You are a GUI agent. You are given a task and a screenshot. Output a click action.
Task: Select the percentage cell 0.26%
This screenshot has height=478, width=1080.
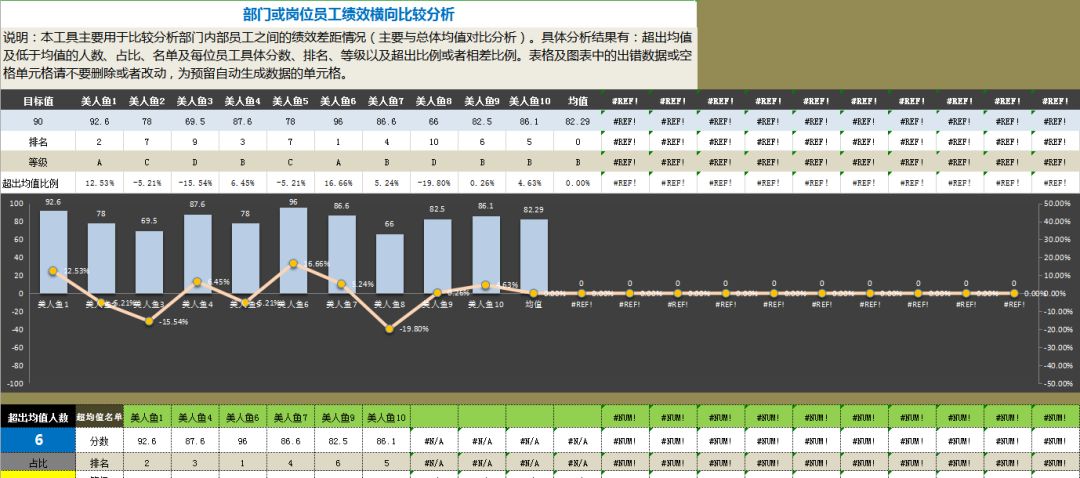pos(481,183)
